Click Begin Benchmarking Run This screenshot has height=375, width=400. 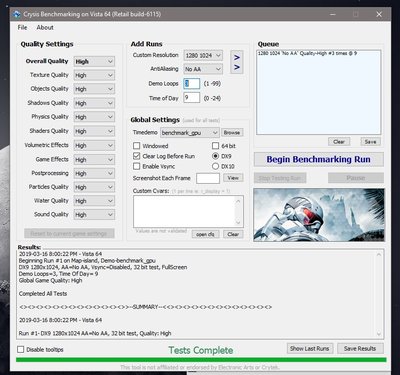319,160
